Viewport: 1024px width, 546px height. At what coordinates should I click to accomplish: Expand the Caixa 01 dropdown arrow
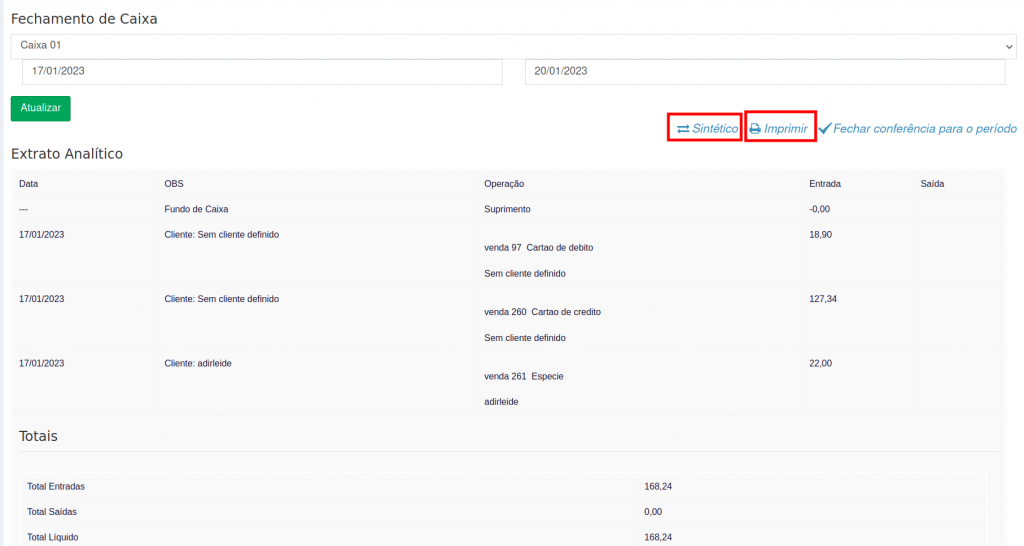(1008, 46)
